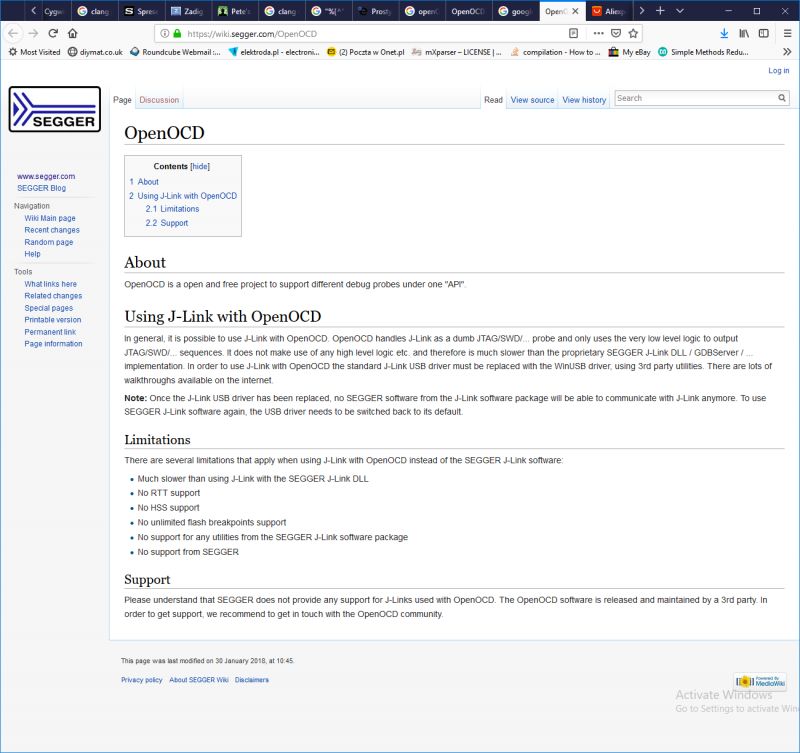The image size is (800, 753).
Task: Go to Wiki Main page
Action: coord(50,218)
